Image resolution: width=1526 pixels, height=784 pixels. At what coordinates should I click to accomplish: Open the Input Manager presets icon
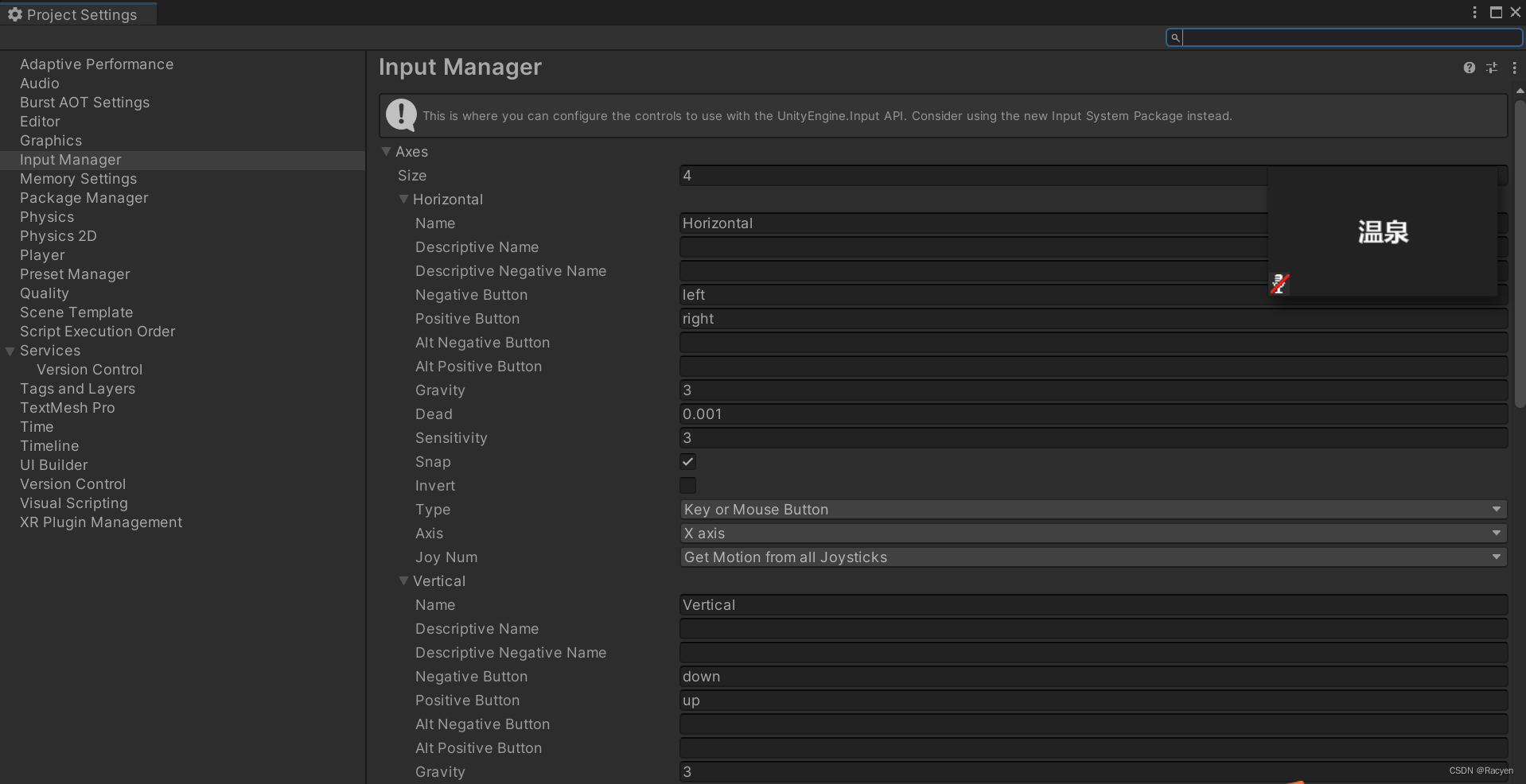pyautogui.click(x=1492, y=68)
